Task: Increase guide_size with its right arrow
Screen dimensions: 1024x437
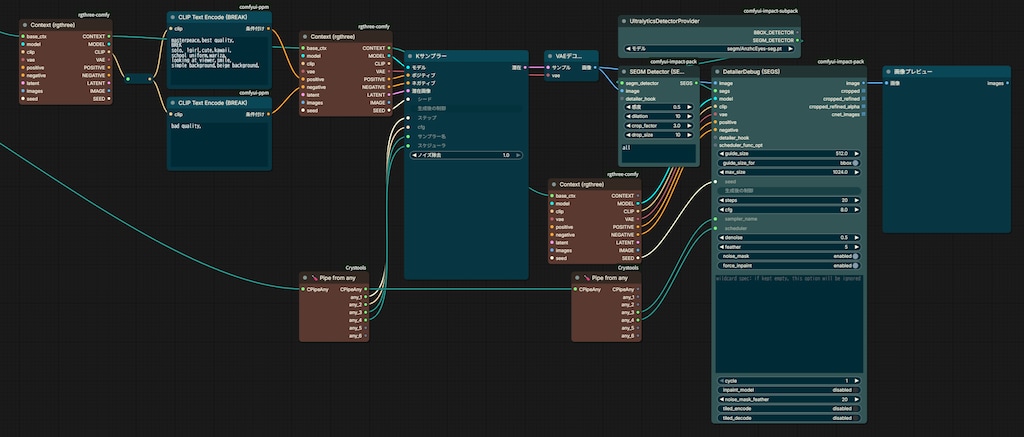Action: 856,154
